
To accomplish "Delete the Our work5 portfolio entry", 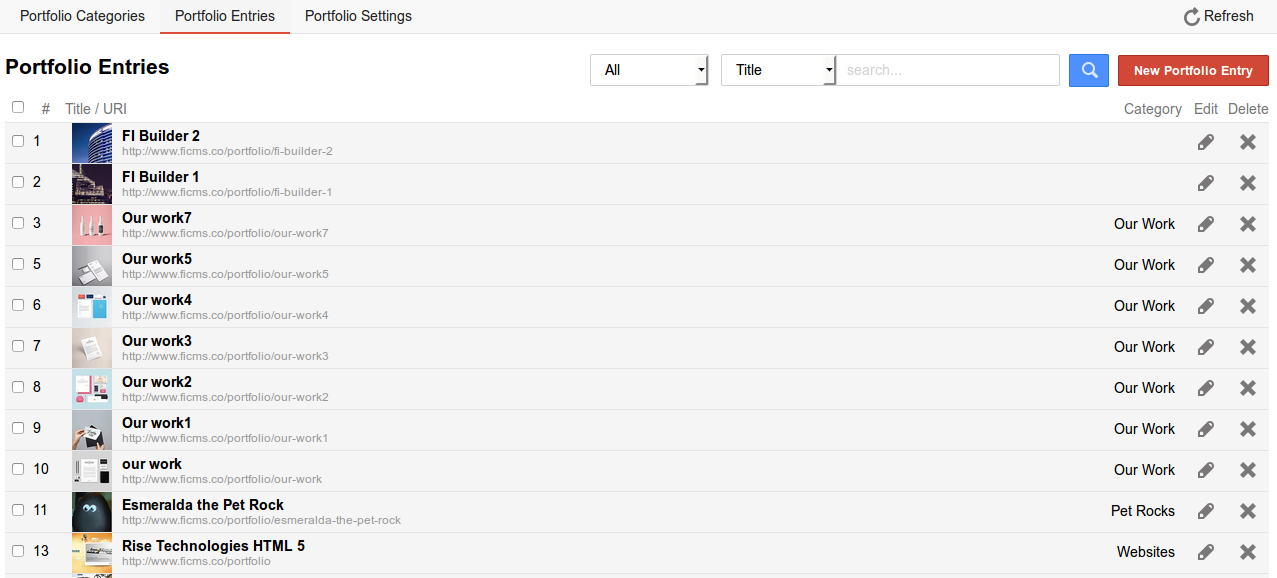I will (1247, 265).
